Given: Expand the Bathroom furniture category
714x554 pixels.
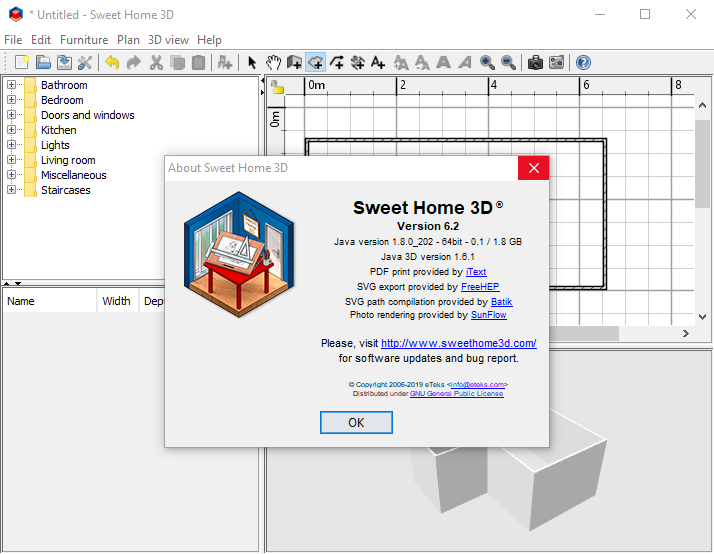Looking at the screenshot, I should coord(11,85).
